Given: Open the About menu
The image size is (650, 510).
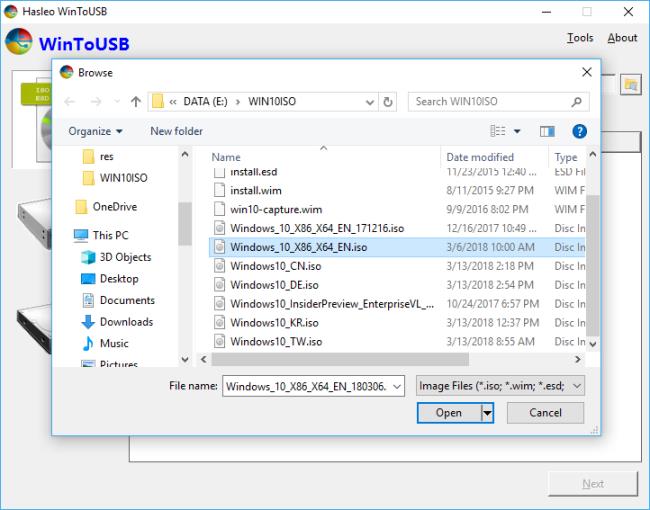Looking at the screenshot, I should point(622,38).
